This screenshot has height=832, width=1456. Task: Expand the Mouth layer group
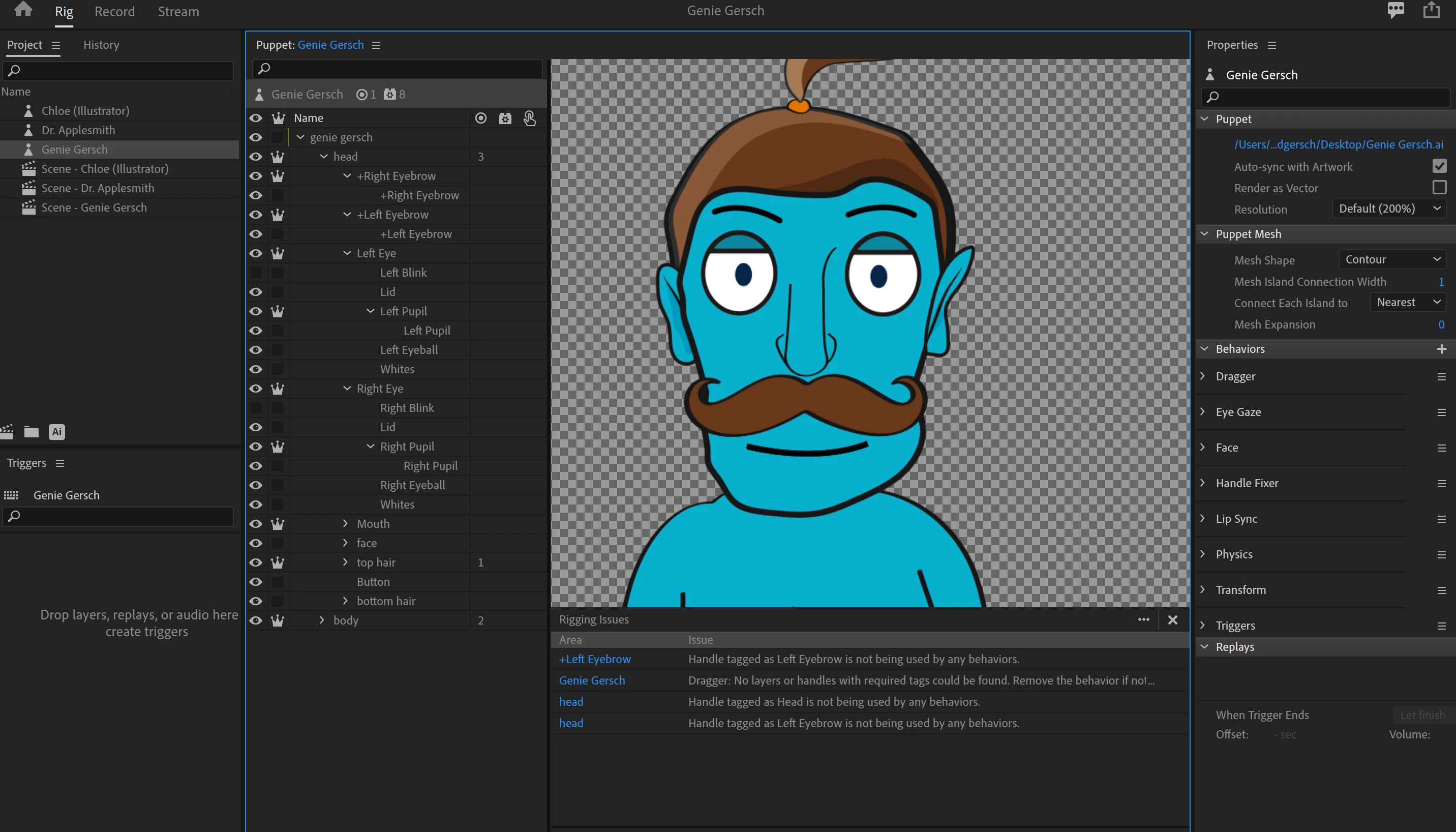(345, 523)
